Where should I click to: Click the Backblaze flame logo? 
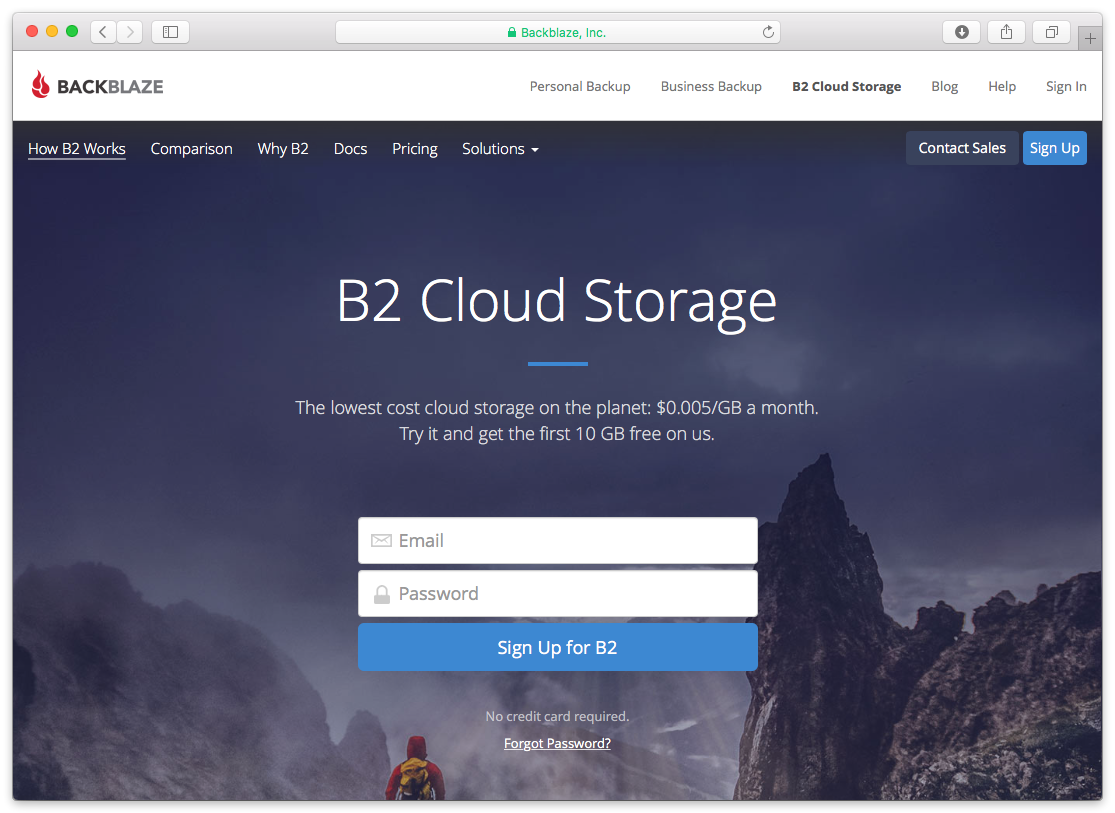(41, 85)
